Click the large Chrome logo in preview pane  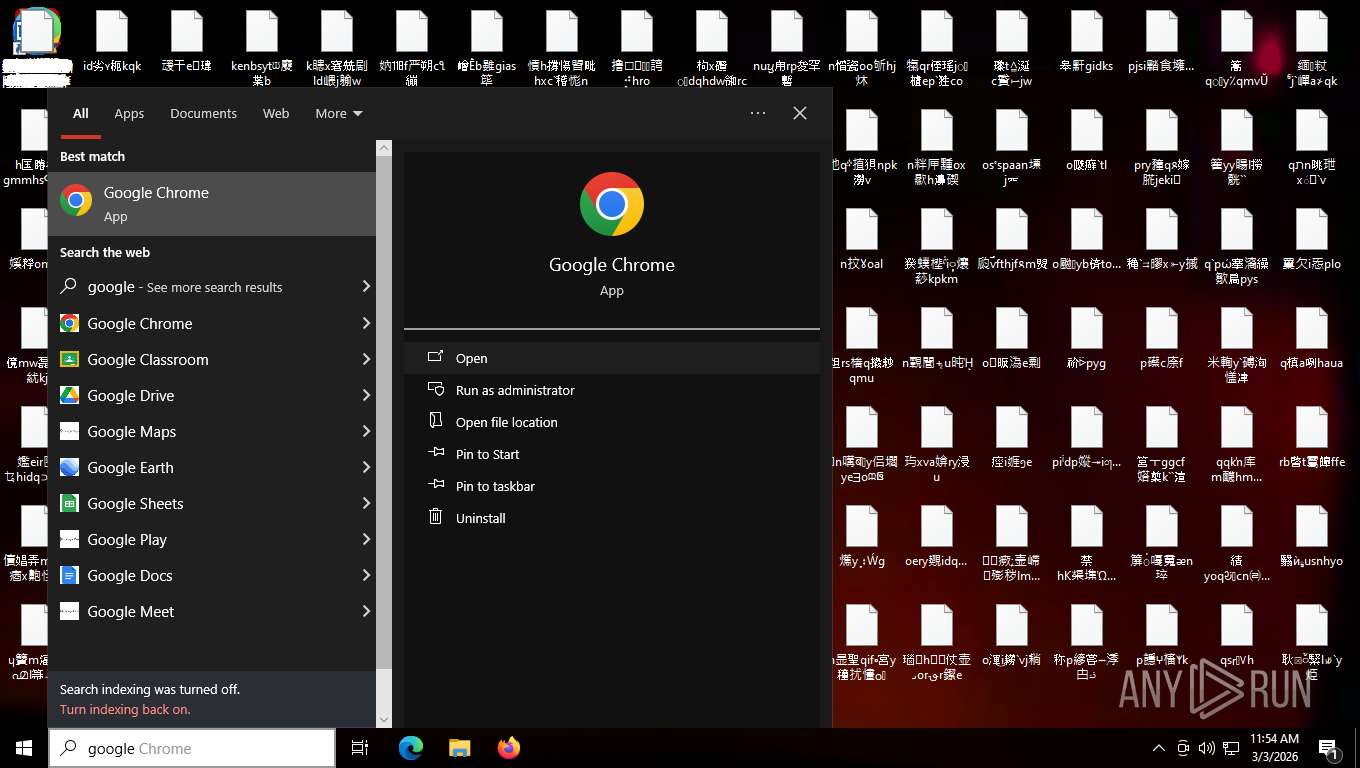(612, 204)
